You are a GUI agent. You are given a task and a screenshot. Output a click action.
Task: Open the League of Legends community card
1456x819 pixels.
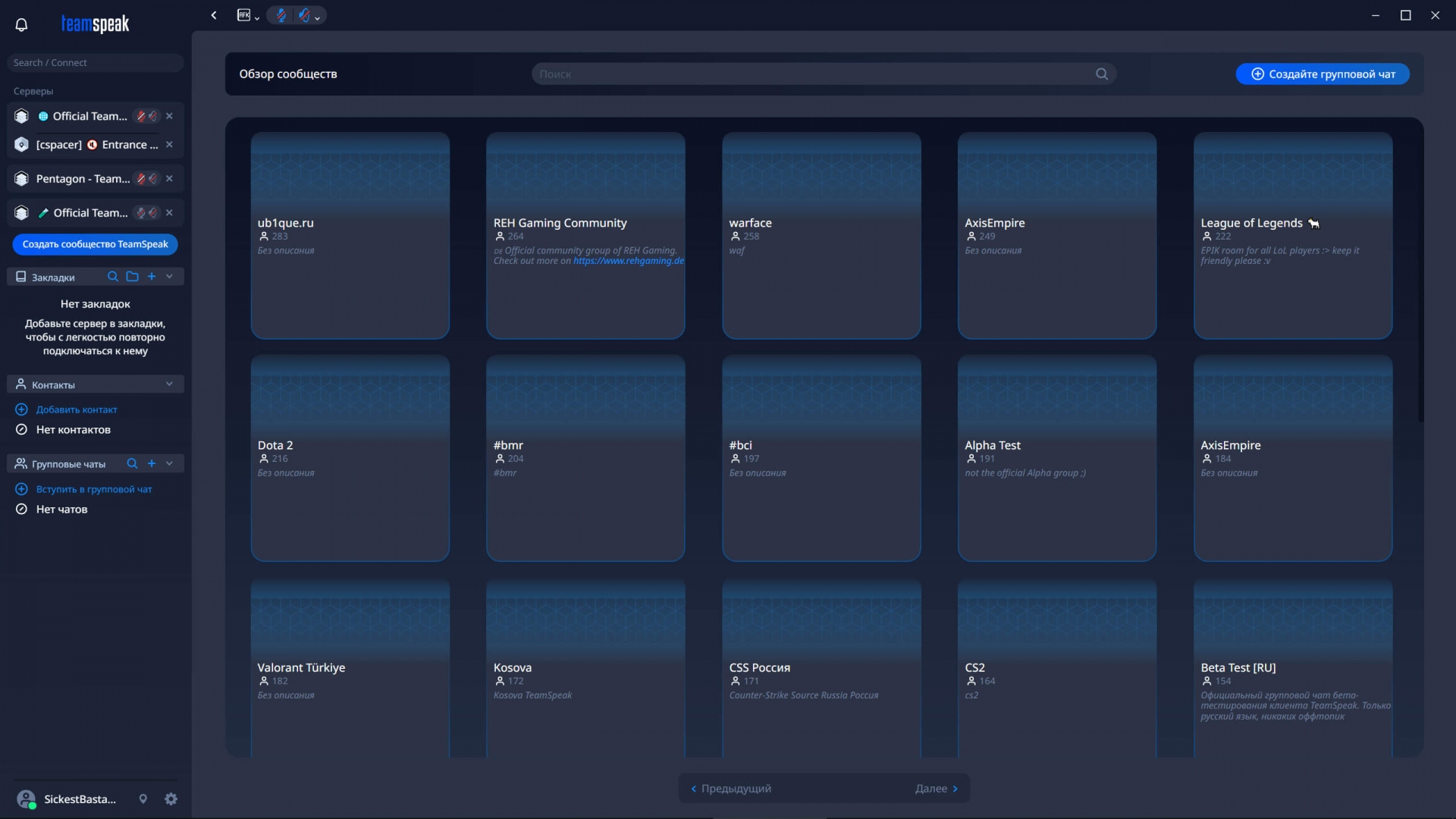[1293, 236]
